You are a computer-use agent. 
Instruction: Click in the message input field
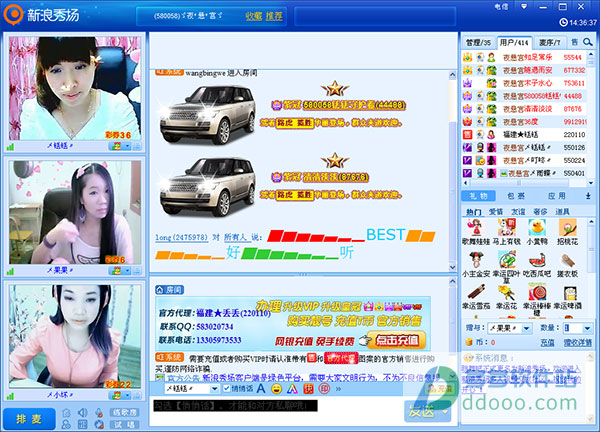[x=276, y=411]
